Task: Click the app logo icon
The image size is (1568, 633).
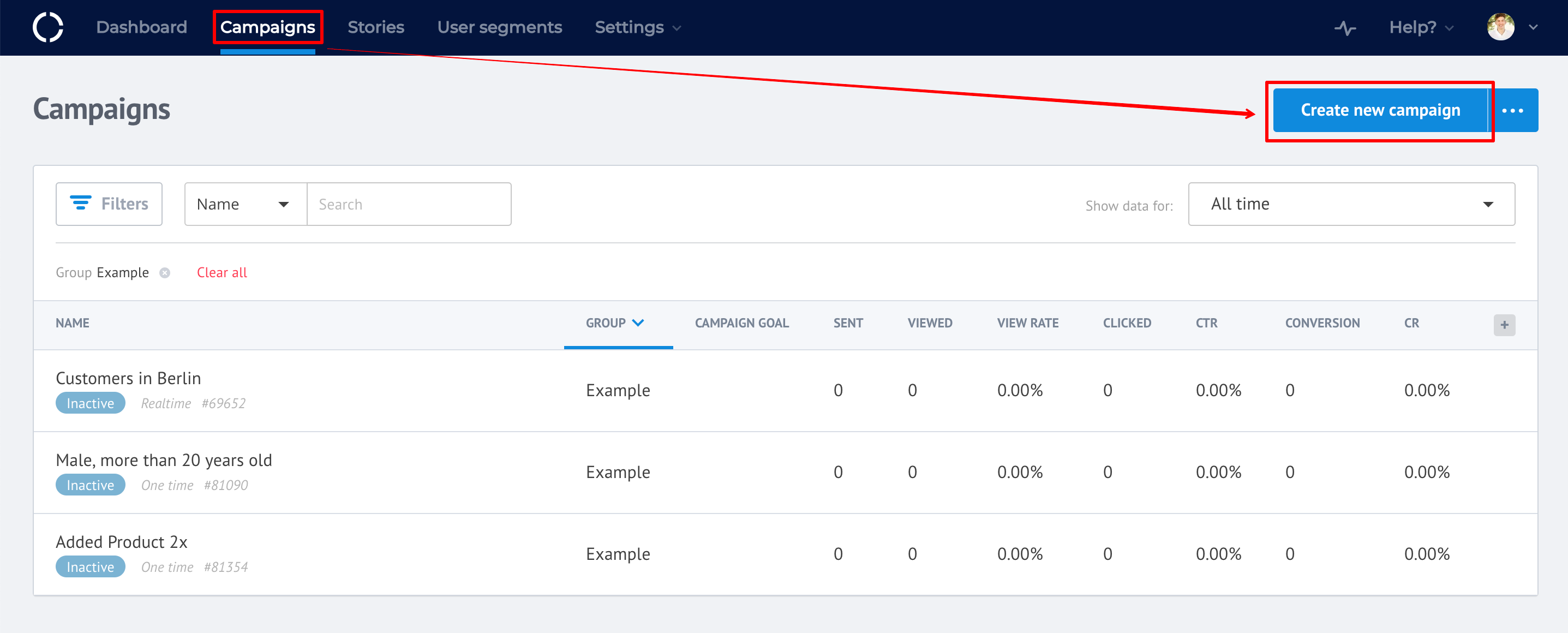Action: (x=47, y=27)
